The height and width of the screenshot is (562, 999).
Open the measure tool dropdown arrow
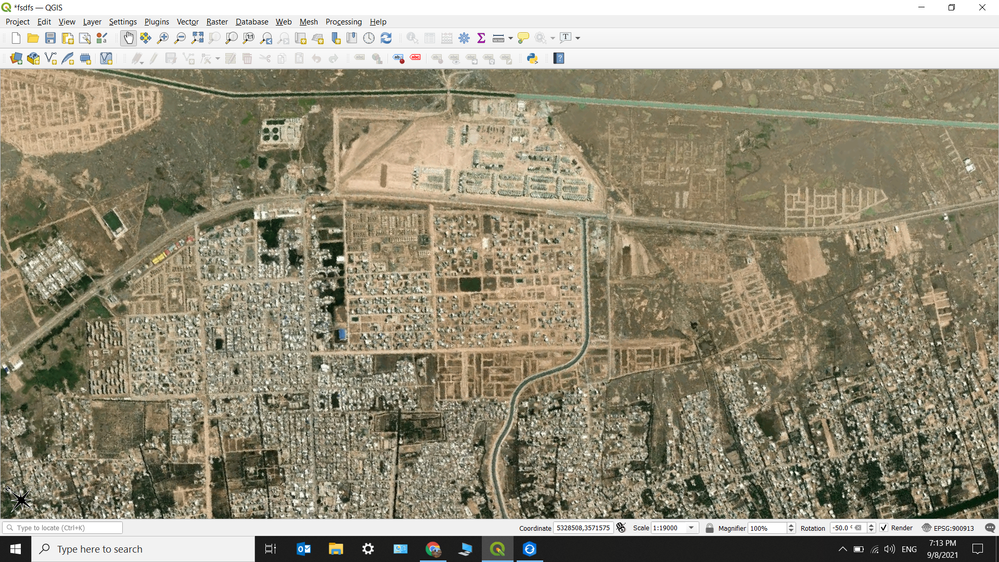510,38
